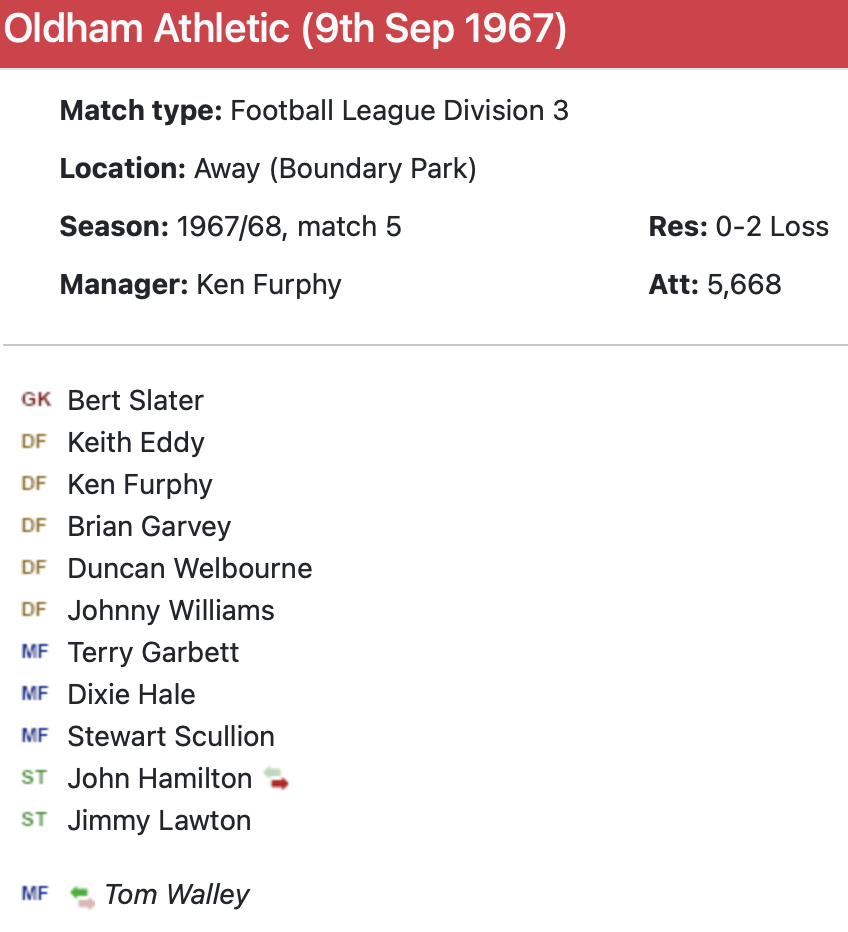Viewport: 848px width, 932px height.
Task: Click manager name Ken Furphy
Action: [x=269, y=284]
